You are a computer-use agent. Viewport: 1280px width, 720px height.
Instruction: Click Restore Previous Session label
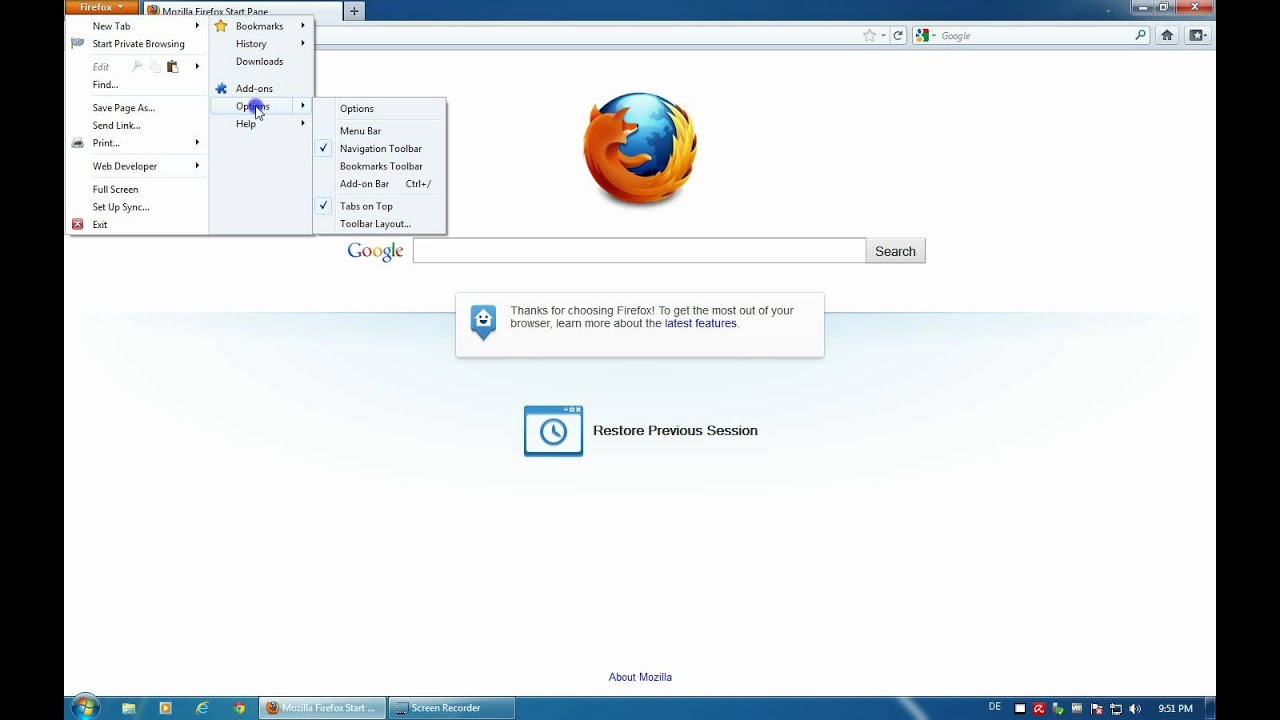(675, 431)
